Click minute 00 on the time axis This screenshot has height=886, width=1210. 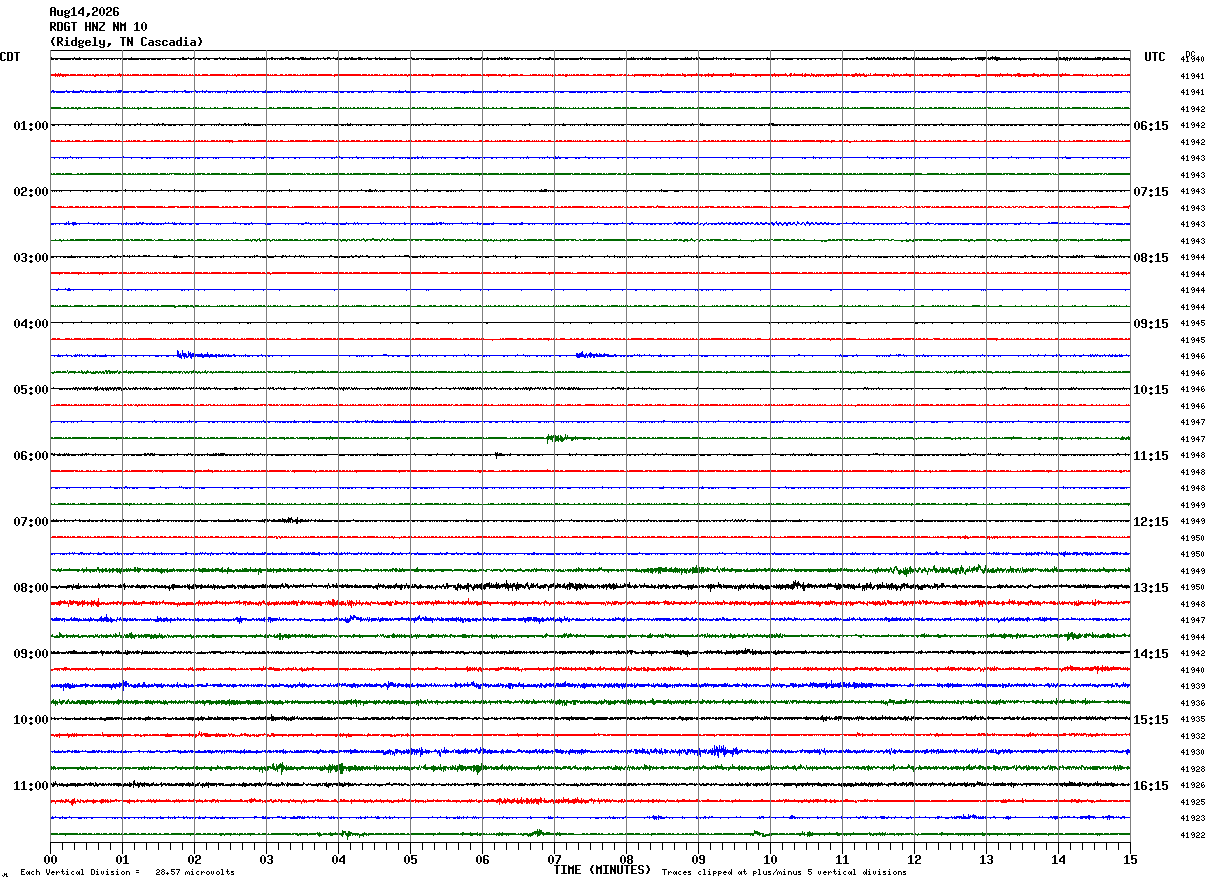pos(50,859)
